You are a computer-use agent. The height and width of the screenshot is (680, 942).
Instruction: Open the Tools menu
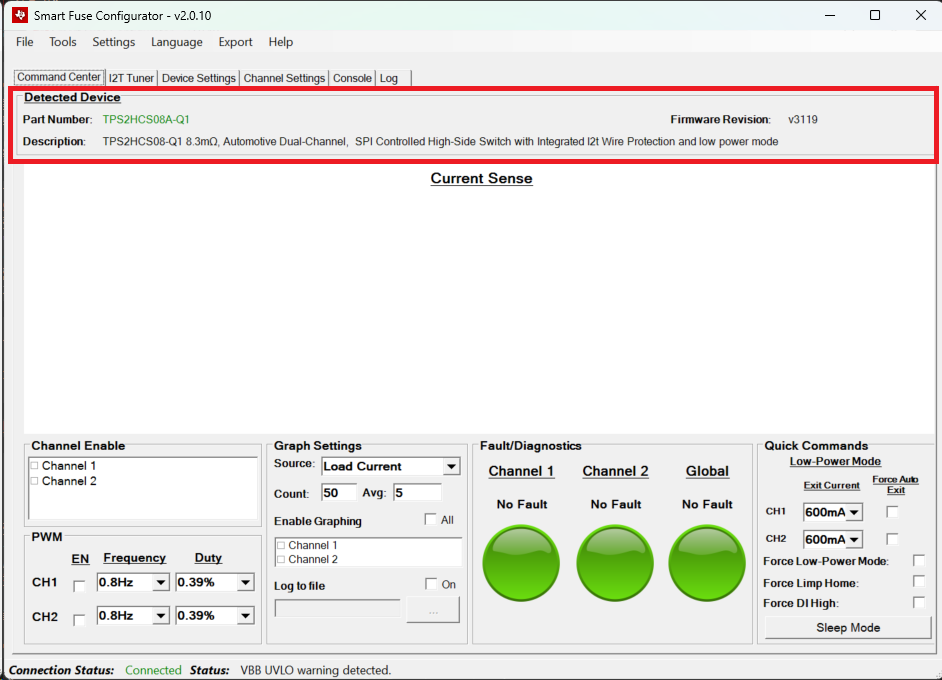(63, 42)
